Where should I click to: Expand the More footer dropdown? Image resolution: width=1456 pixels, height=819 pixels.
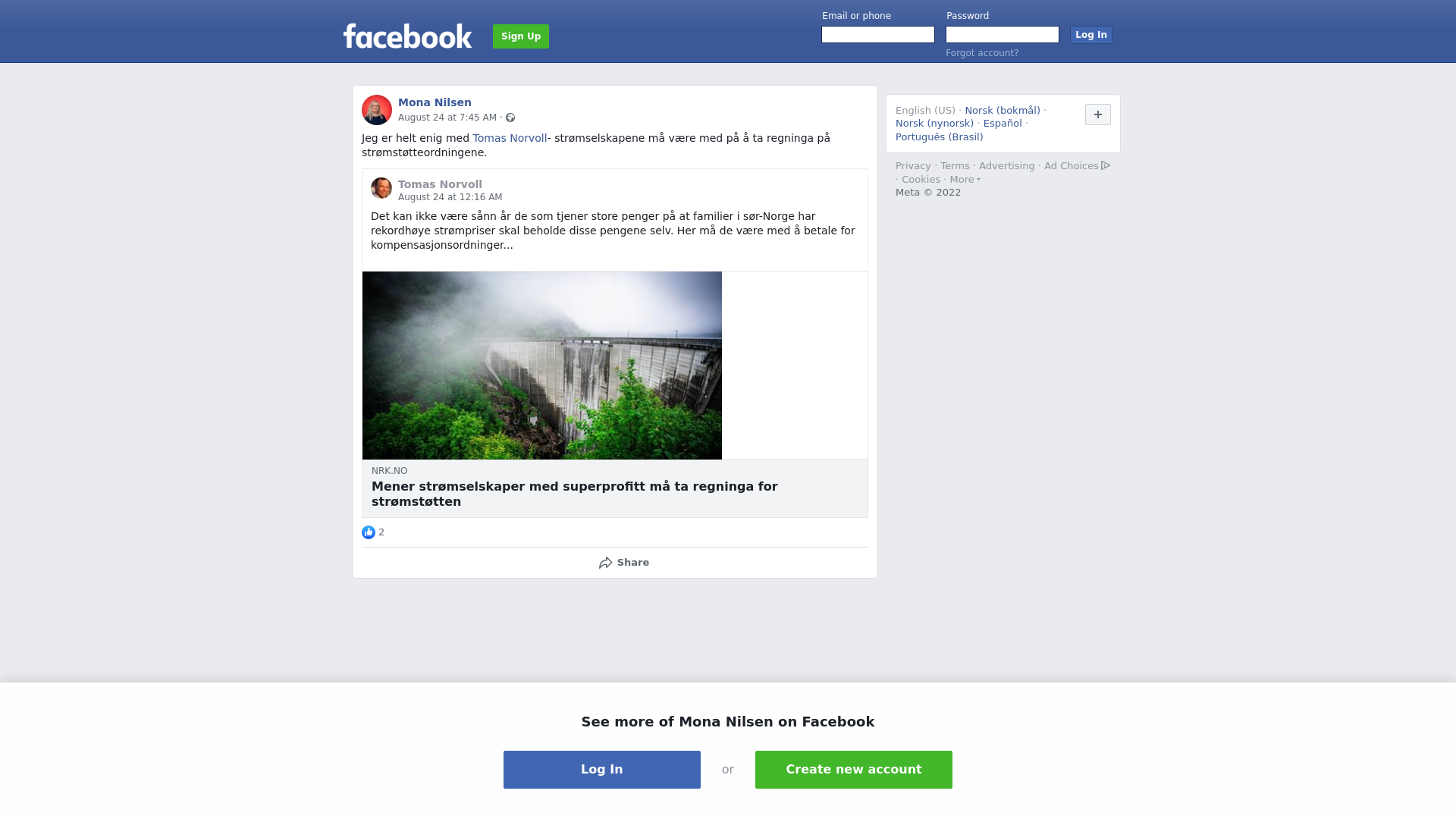click(x=965, y=180)
